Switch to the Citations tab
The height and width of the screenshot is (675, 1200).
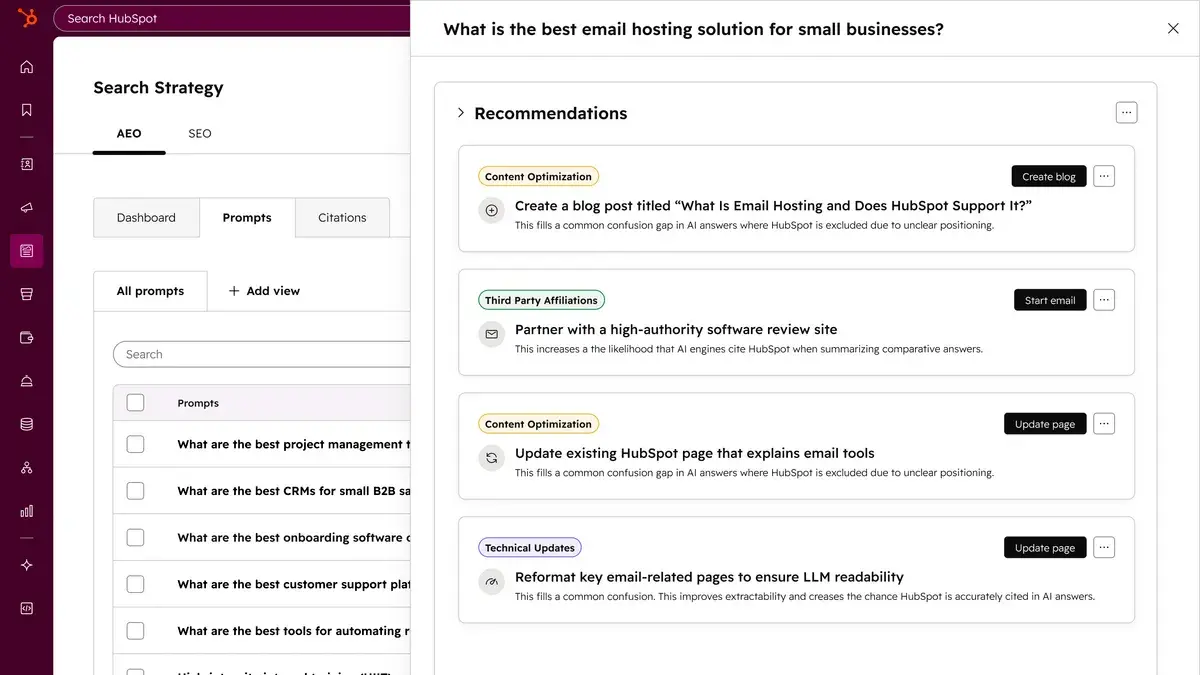coord(342,217)
